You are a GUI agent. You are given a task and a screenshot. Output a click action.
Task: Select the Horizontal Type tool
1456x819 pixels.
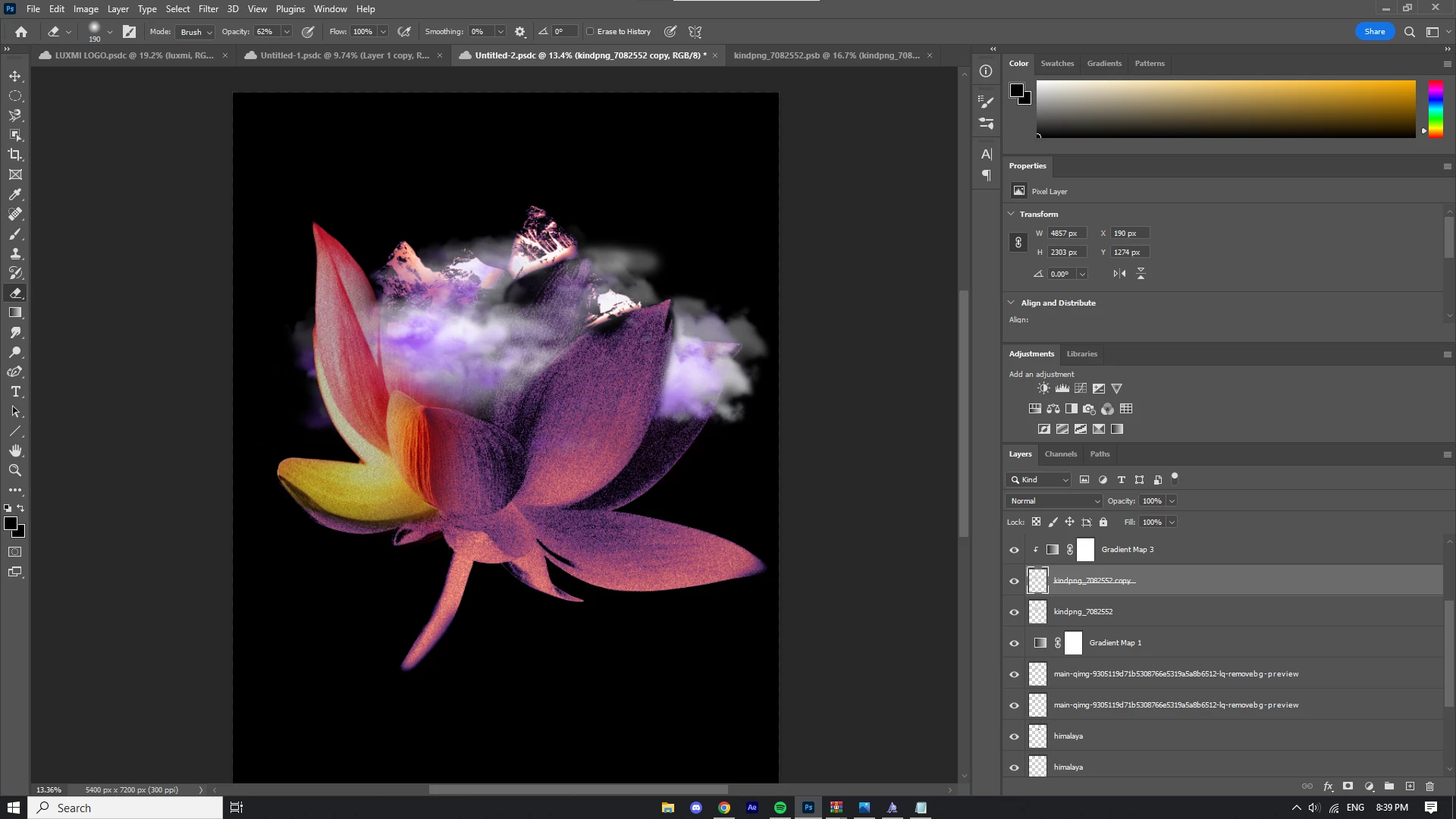[x=15, y=391]
